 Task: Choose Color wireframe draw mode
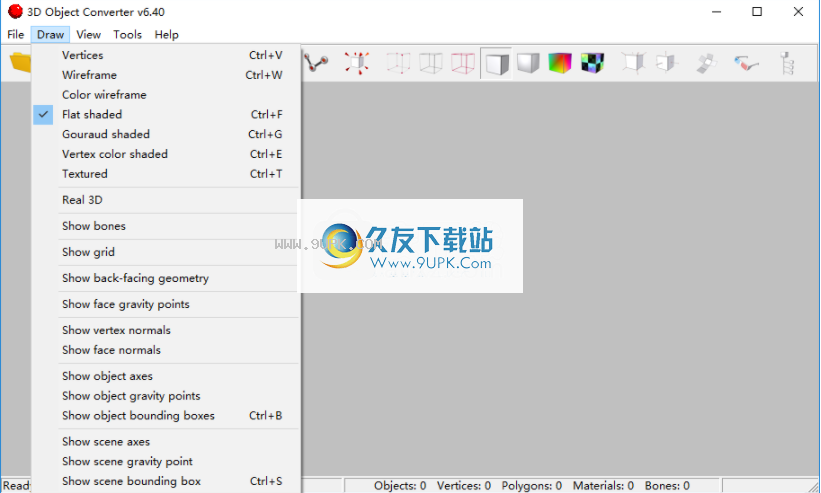point(166,95)
